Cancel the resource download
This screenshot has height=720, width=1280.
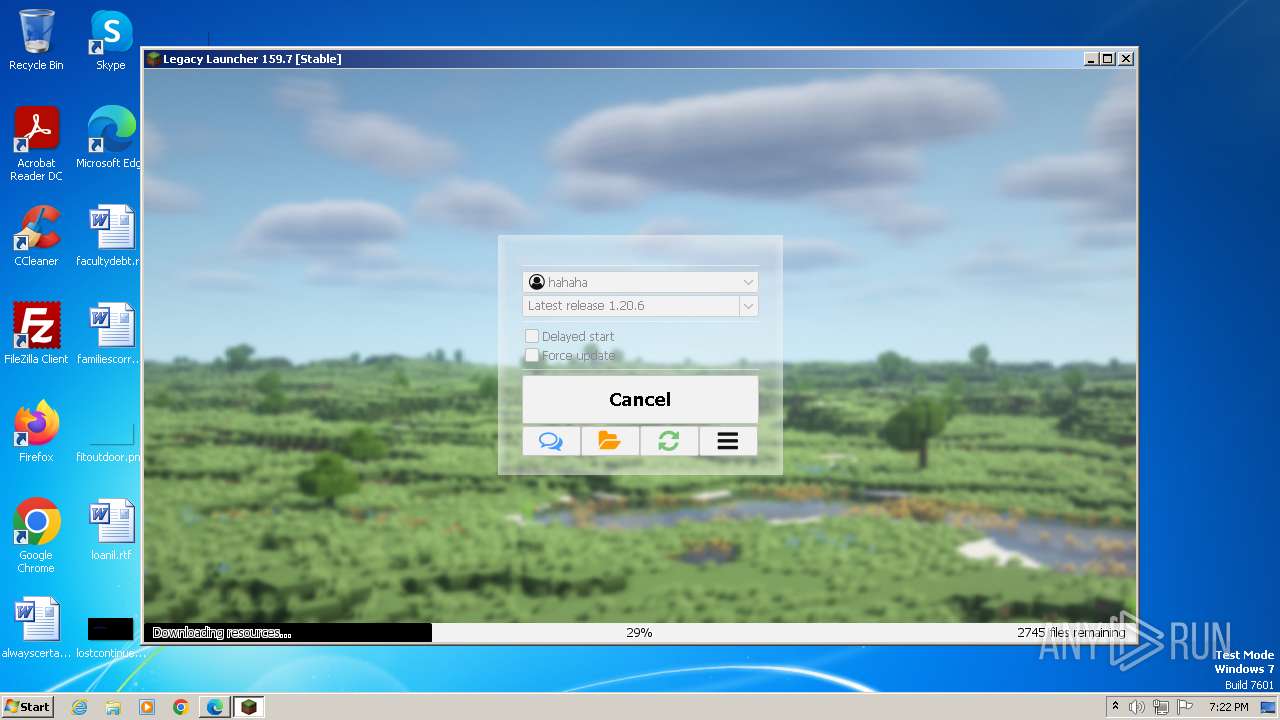[640, 399]
